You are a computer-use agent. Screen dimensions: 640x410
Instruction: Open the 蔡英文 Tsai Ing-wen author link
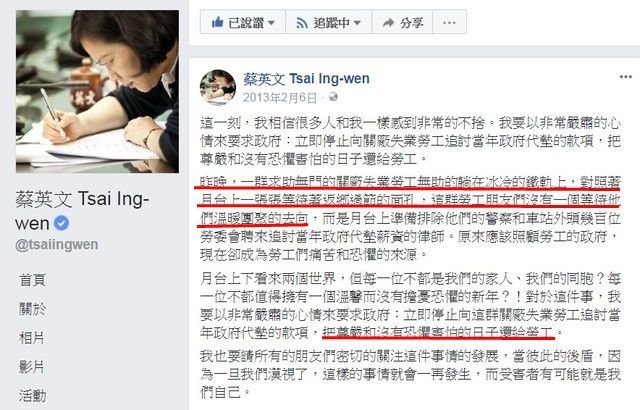tap(306, 78)
